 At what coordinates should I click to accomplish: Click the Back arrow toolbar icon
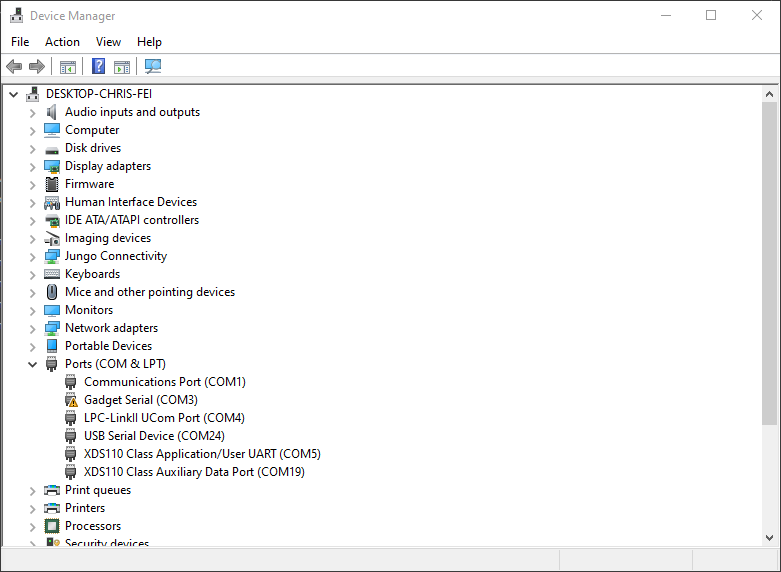point(14,66)
